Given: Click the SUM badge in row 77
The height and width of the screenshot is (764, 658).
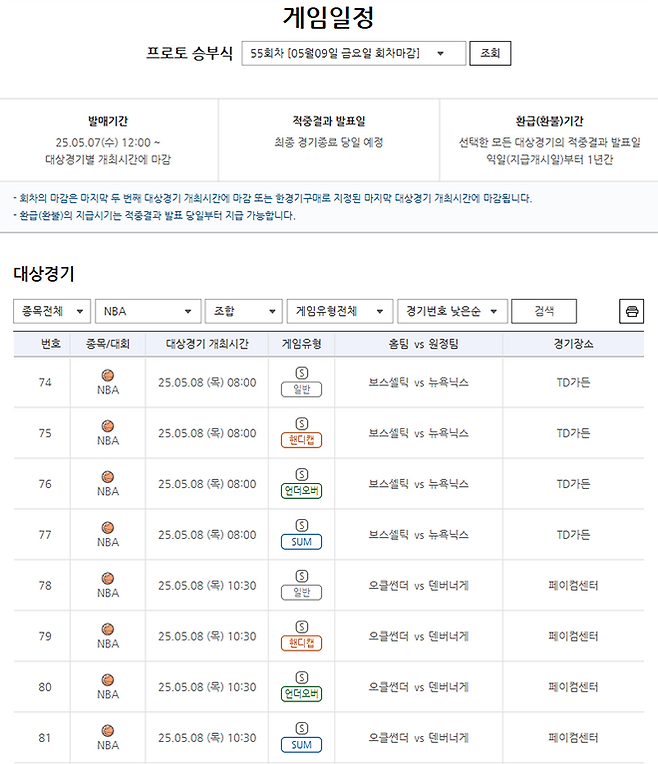Looking at the screenshot, I should [x=301, y=542].
